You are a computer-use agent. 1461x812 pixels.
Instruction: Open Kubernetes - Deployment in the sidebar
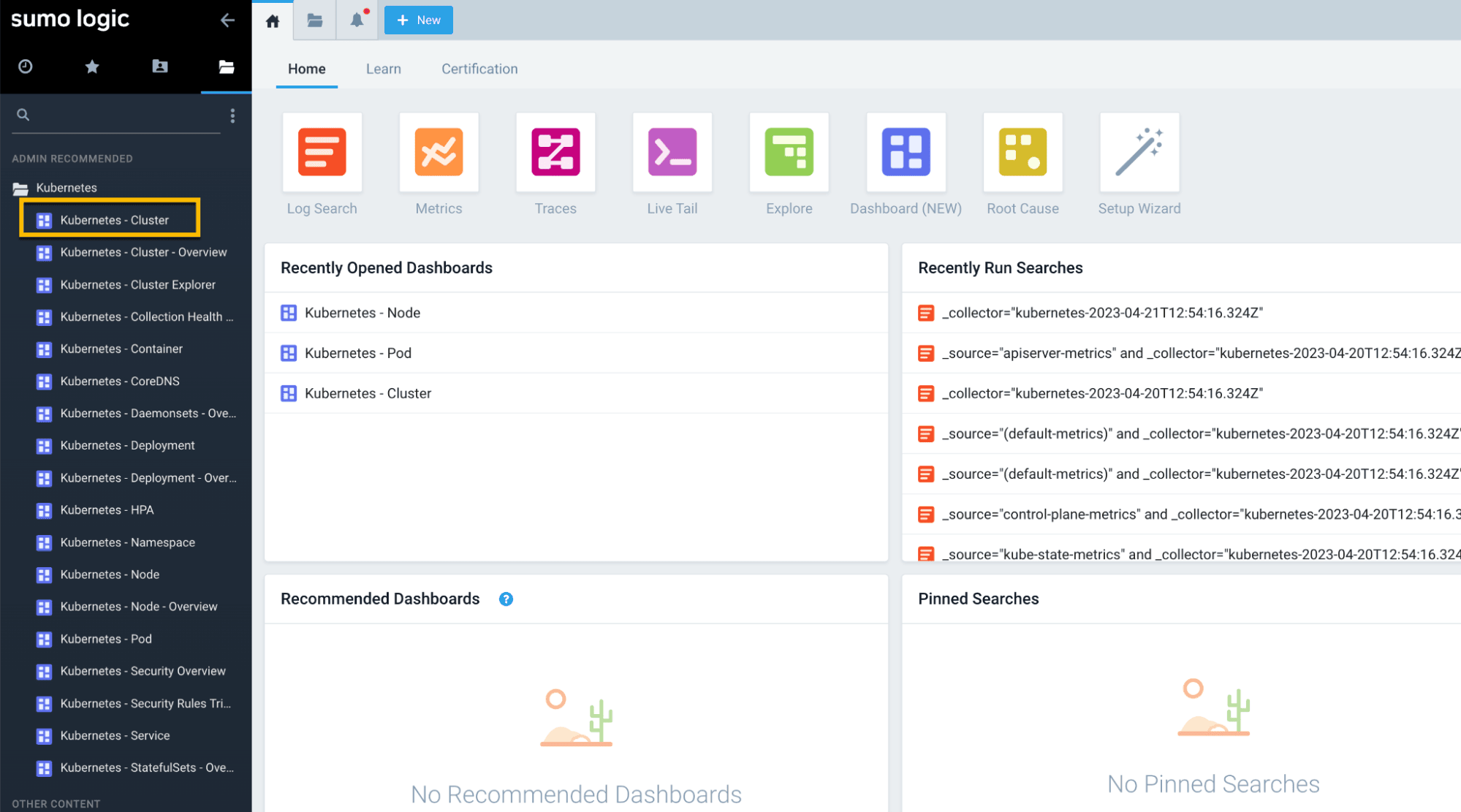[115, 445]
